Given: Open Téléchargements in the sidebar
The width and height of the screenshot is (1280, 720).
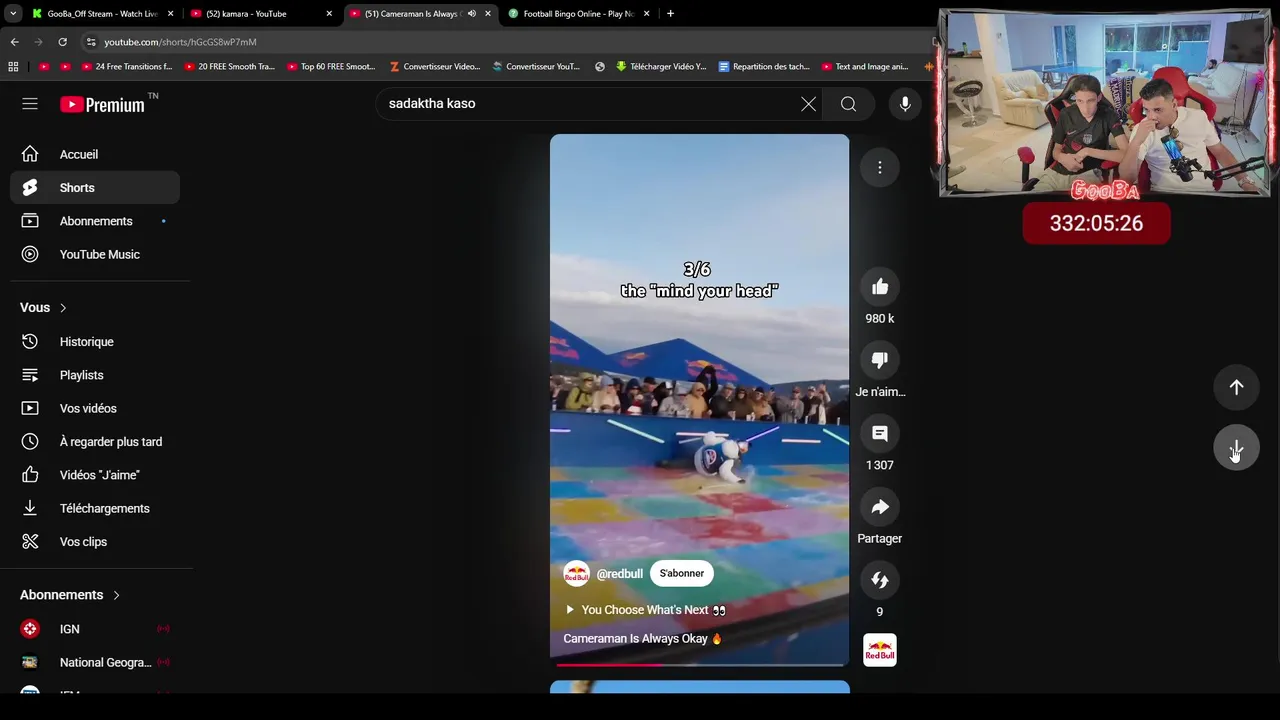Looking at the screenshot, I should (x=95, y=508).
